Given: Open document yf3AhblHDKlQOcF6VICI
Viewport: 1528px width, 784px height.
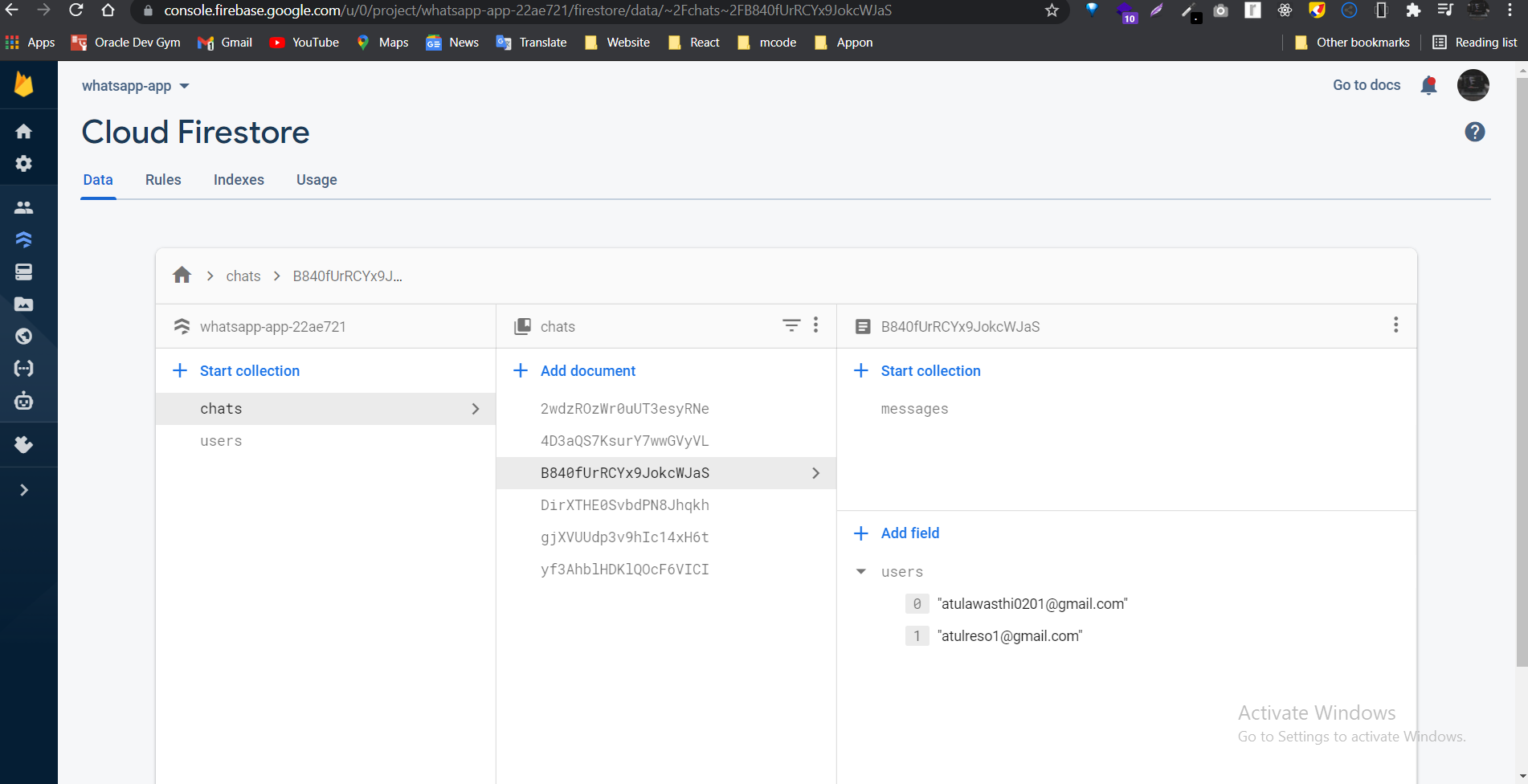Looking at the screenshot, I should [666, 570].
